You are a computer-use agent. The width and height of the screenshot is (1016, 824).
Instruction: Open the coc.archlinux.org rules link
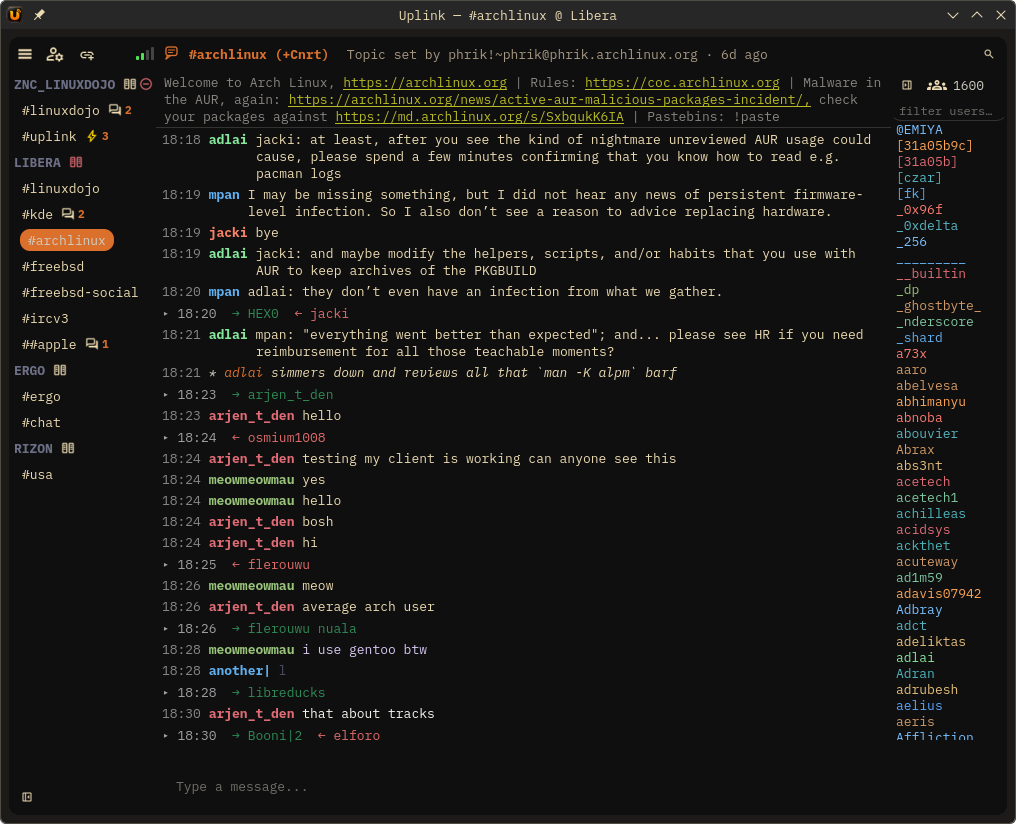682,82
